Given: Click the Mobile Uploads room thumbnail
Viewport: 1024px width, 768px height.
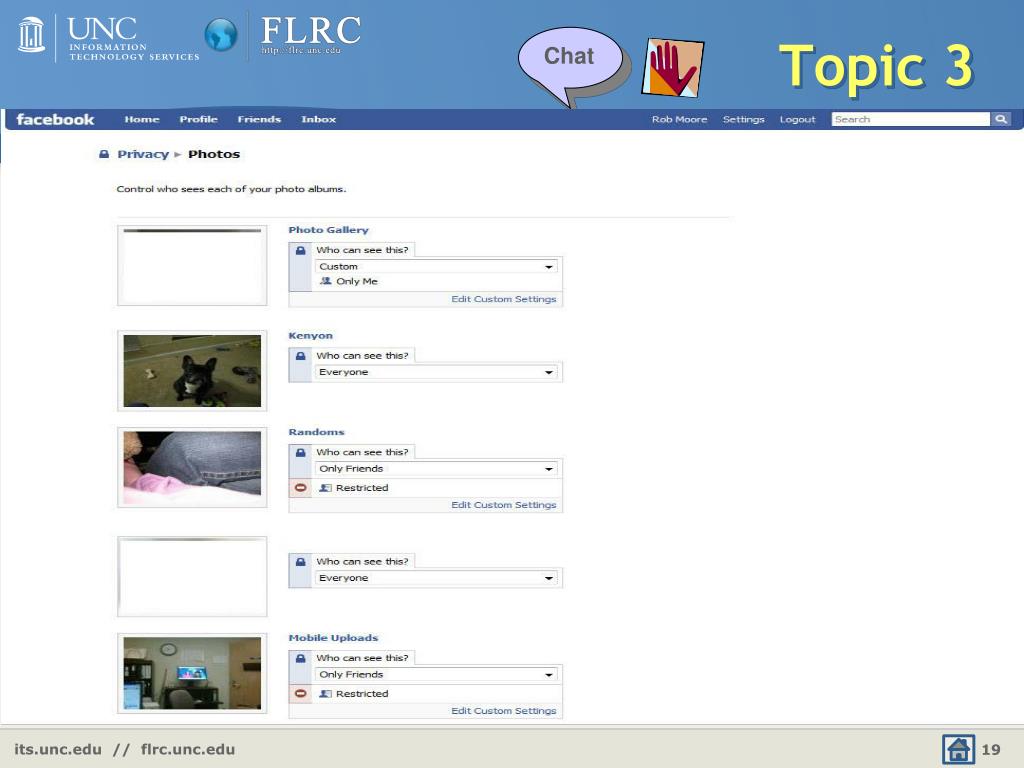Looking at the screenshot, I should pyautogui.click(x=192, y=673).
